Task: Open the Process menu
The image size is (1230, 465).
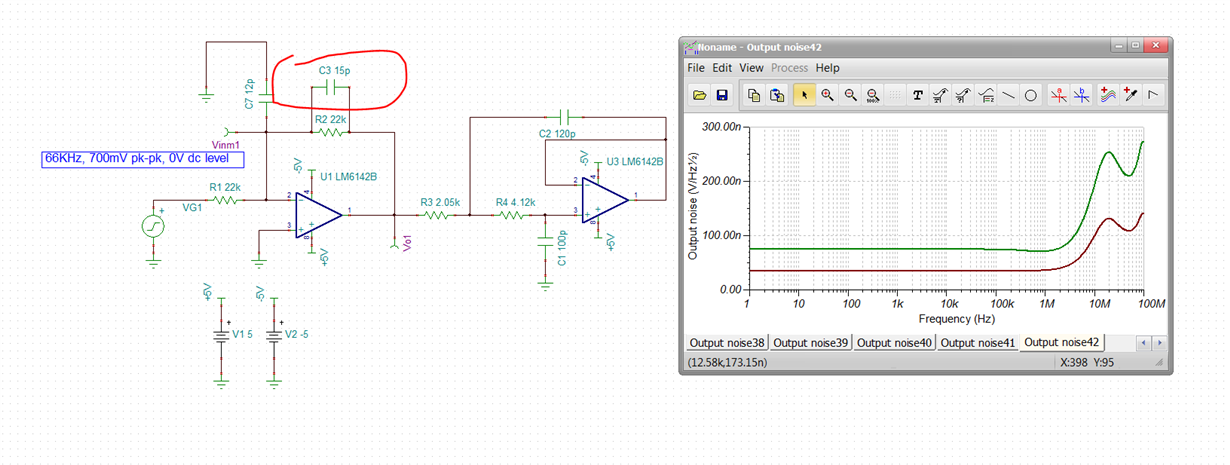Action: pos(789,68)
